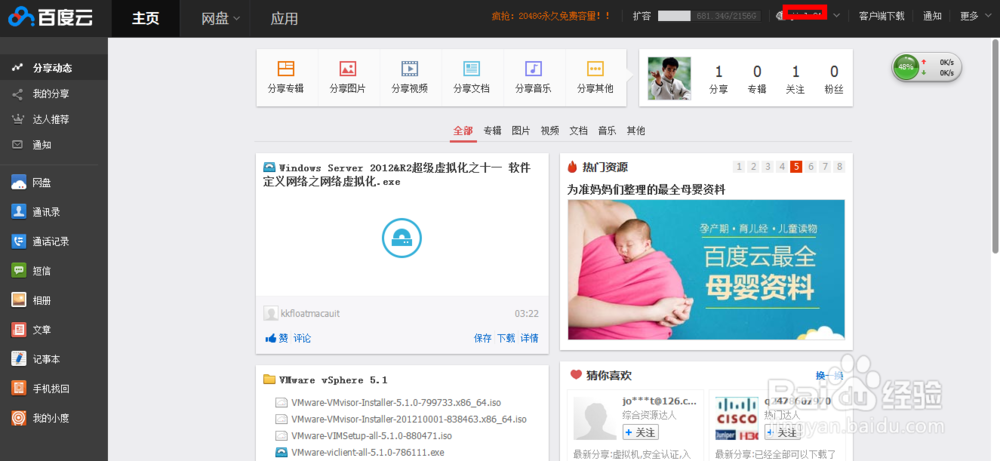Open 短信 messages in sidebar
Screen dimensions: 1000x461
click(x=54, y=271)
